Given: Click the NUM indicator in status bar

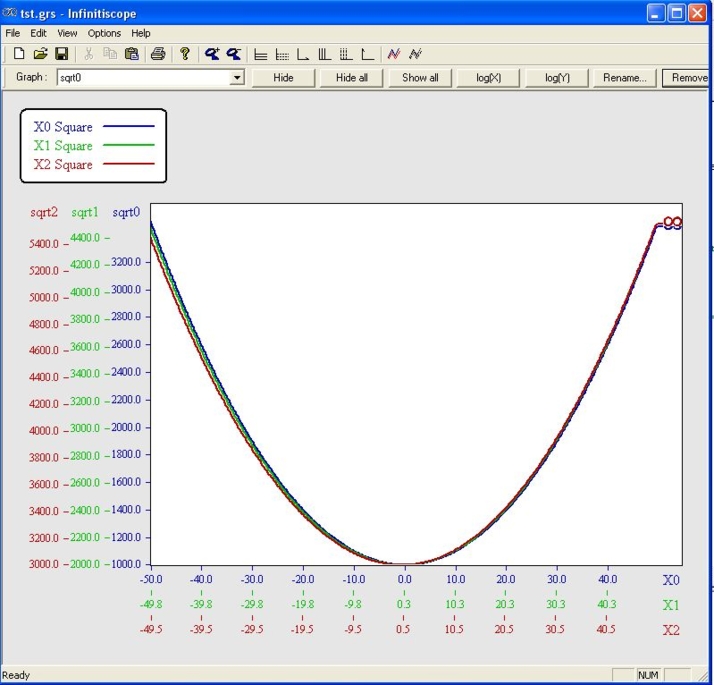Looking at the screenshot, I should point(648,675).
